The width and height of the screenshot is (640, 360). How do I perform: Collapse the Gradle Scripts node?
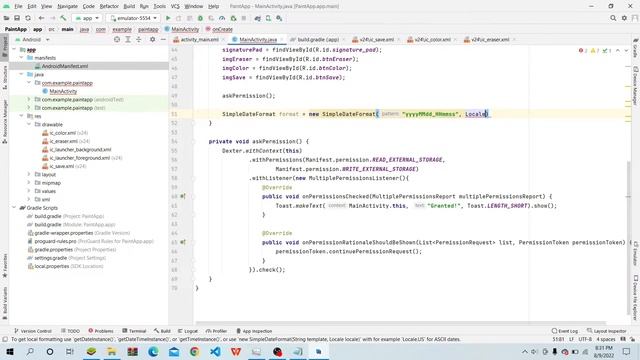(14, 208)
